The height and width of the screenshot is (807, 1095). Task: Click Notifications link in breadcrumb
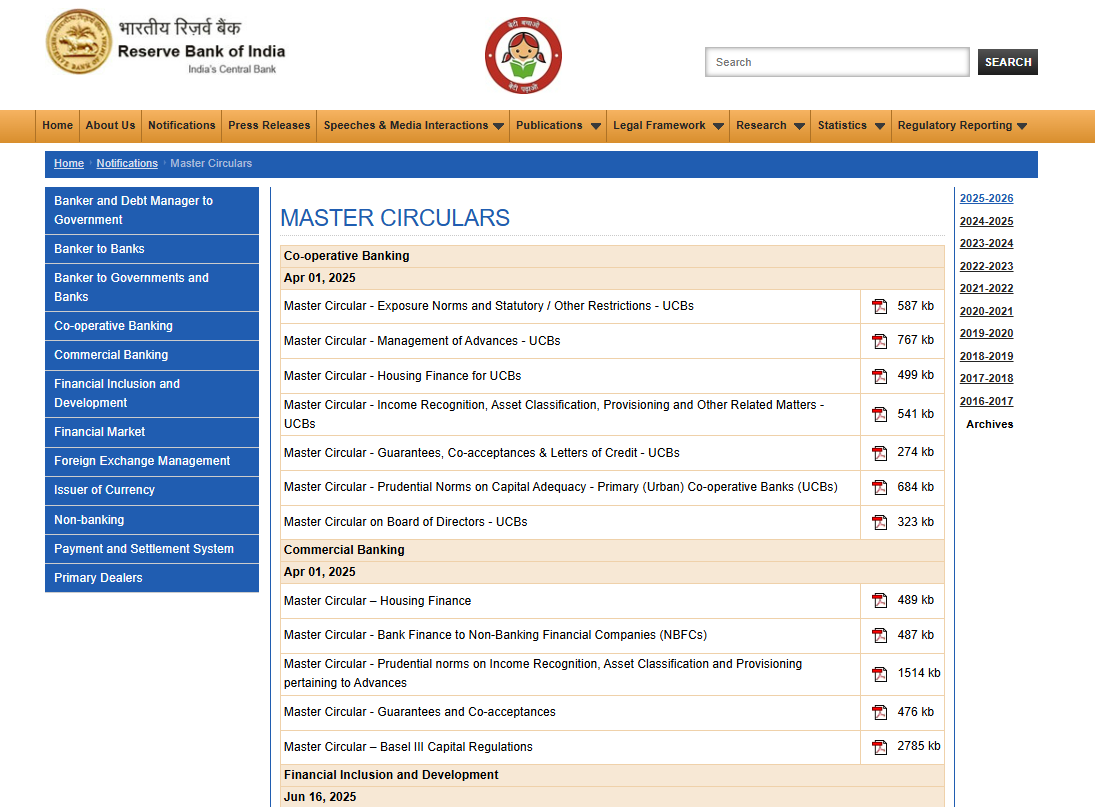(127, 164)
